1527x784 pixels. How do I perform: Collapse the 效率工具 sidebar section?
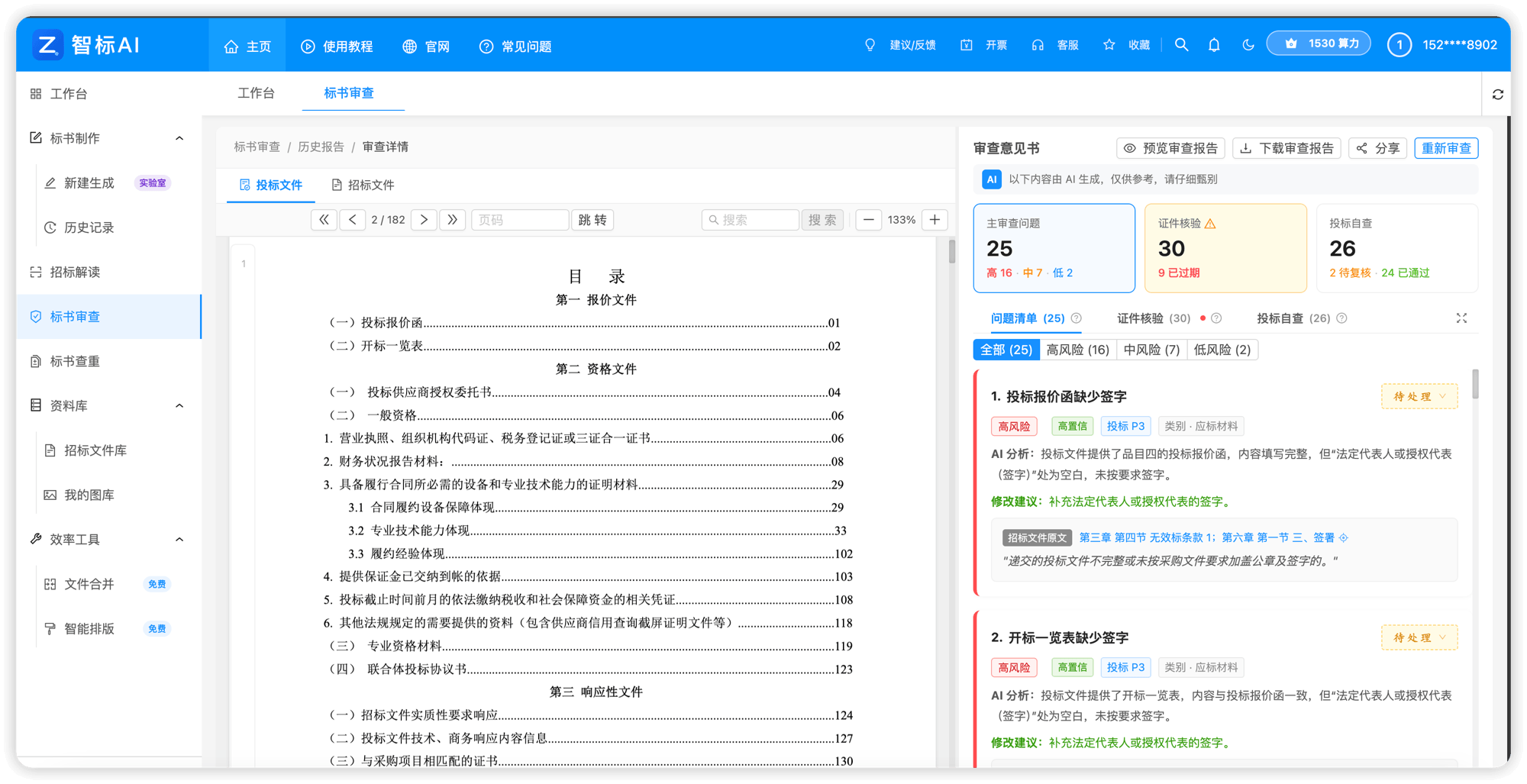click(179, 539)
